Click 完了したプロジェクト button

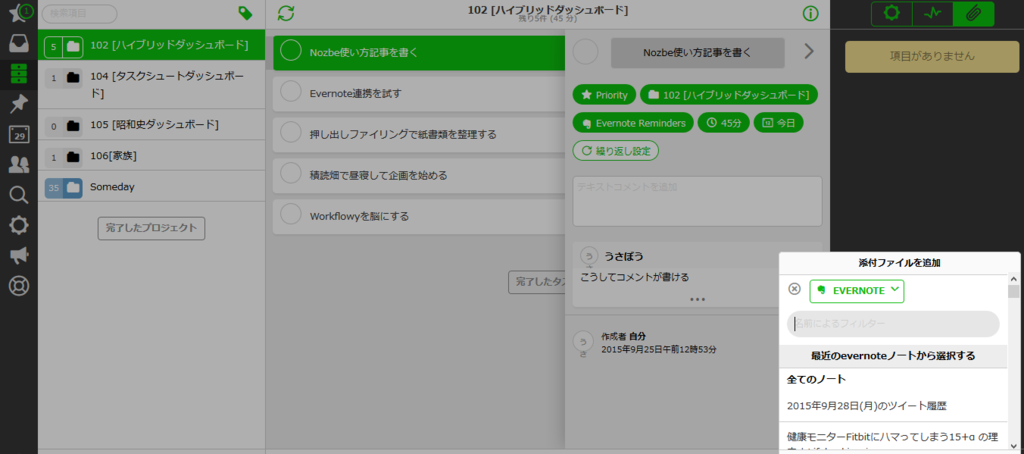(x=152, y=228)
